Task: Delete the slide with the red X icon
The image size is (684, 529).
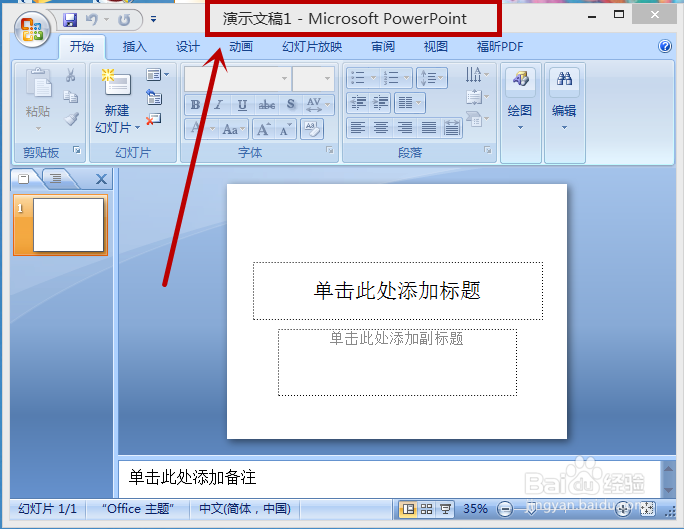Action: tap(154, 119)
